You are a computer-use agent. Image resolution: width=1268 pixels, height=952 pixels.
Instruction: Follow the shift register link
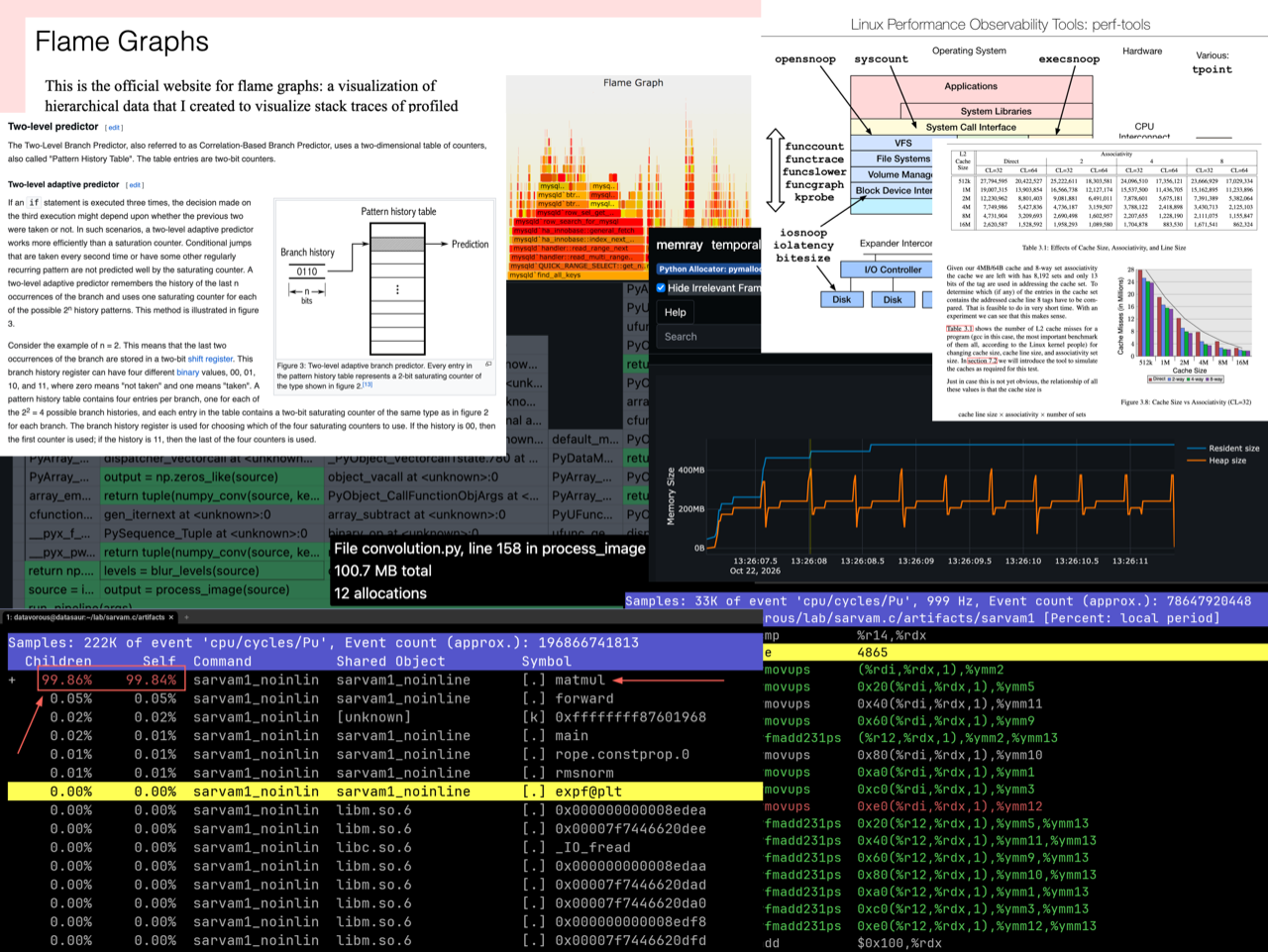click(210, 359)
